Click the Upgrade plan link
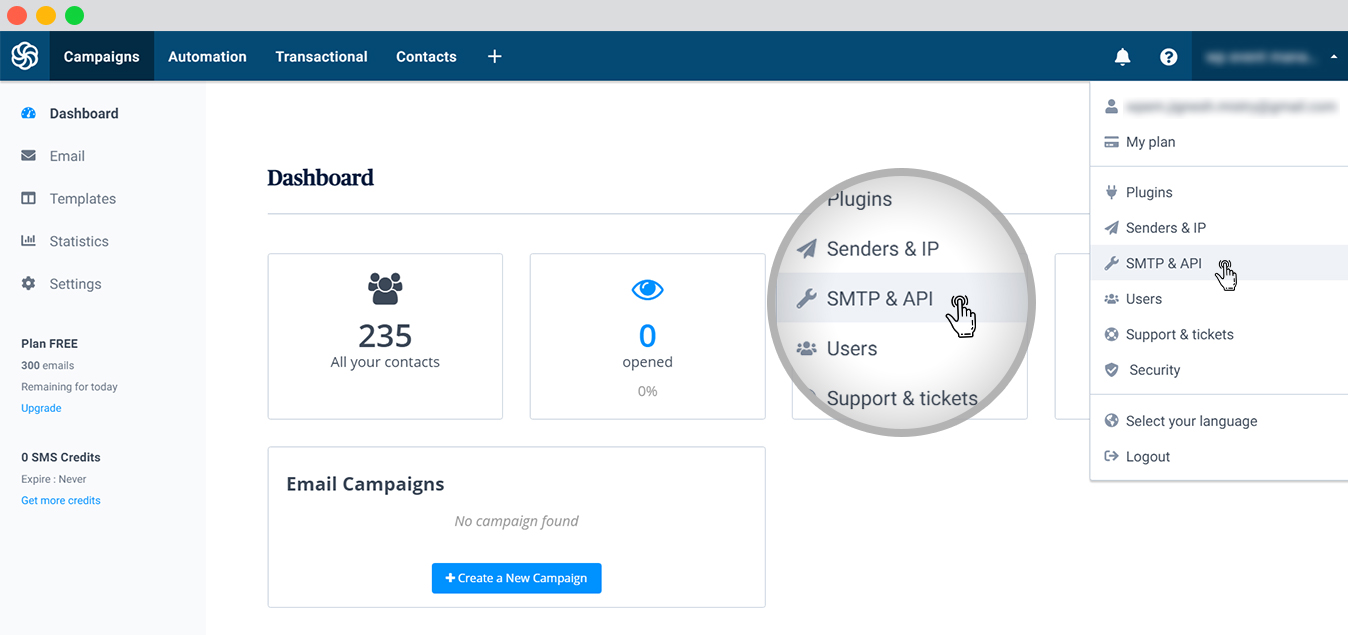1348x635 pixels. click(x=41, y=408)
